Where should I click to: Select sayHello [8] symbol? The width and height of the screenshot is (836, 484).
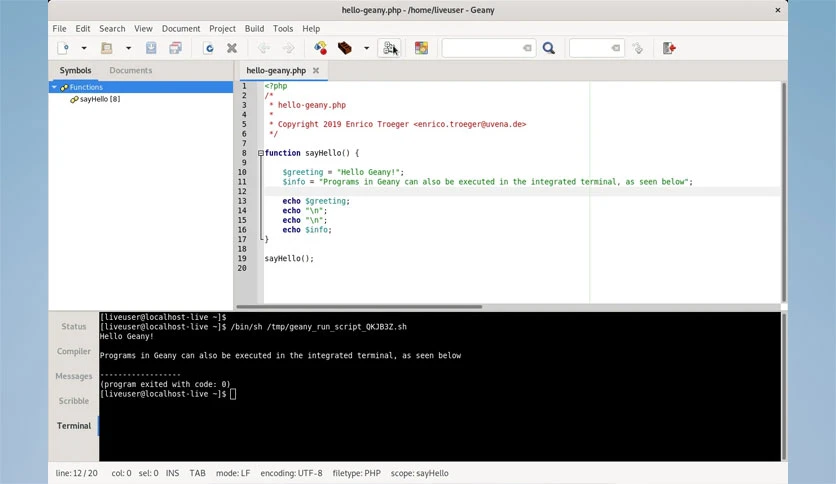point(100,99)
